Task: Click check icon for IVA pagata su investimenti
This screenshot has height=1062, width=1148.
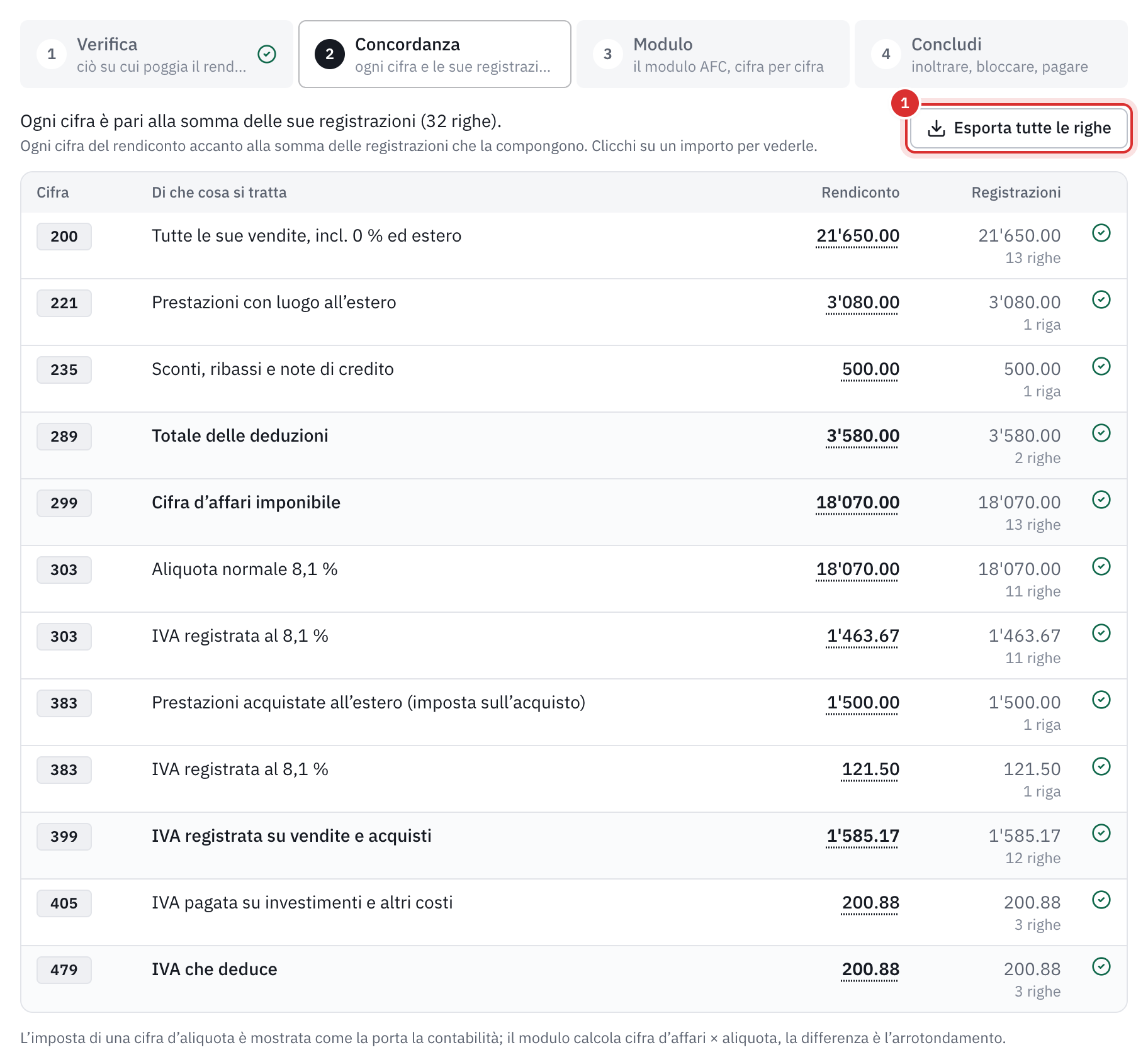Action: 1101,900
